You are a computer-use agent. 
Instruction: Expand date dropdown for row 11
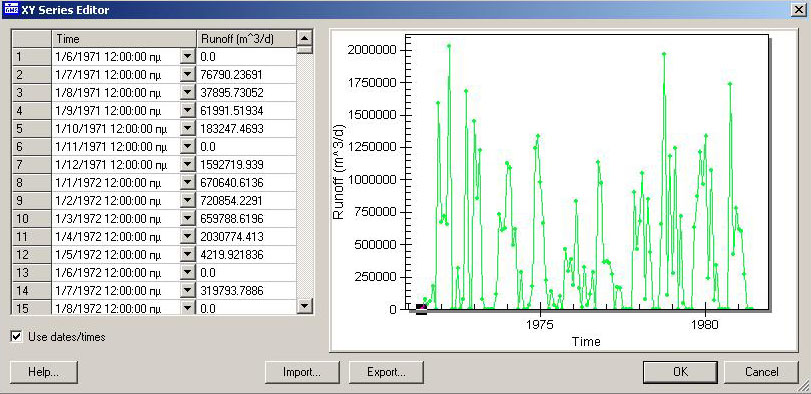[187, 237]
